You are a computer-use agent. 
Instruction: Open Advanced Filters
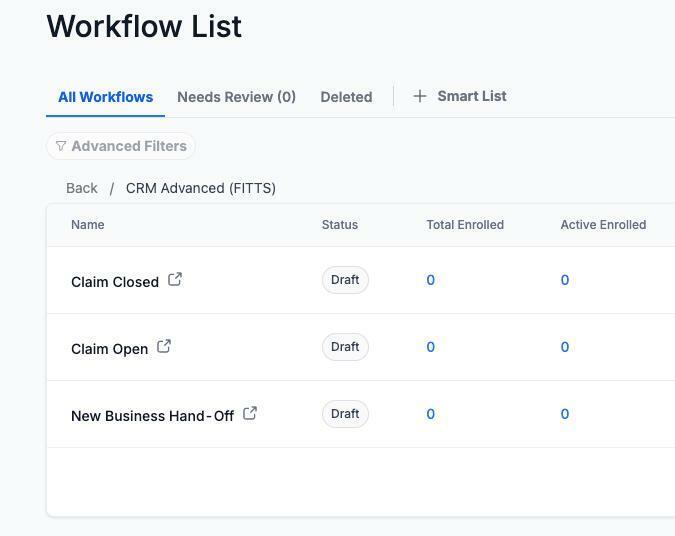point(121,146)
